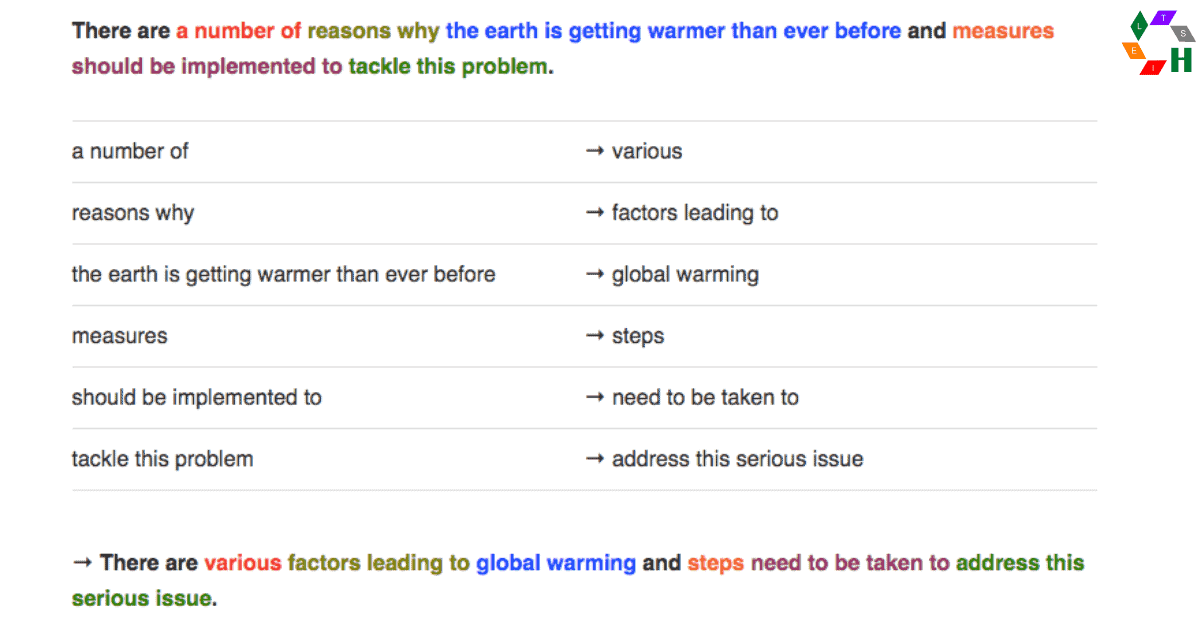Screen dimensions: 1200x628
Task: Select the 'should be implemented to' row text
Action: coord(197,398)
